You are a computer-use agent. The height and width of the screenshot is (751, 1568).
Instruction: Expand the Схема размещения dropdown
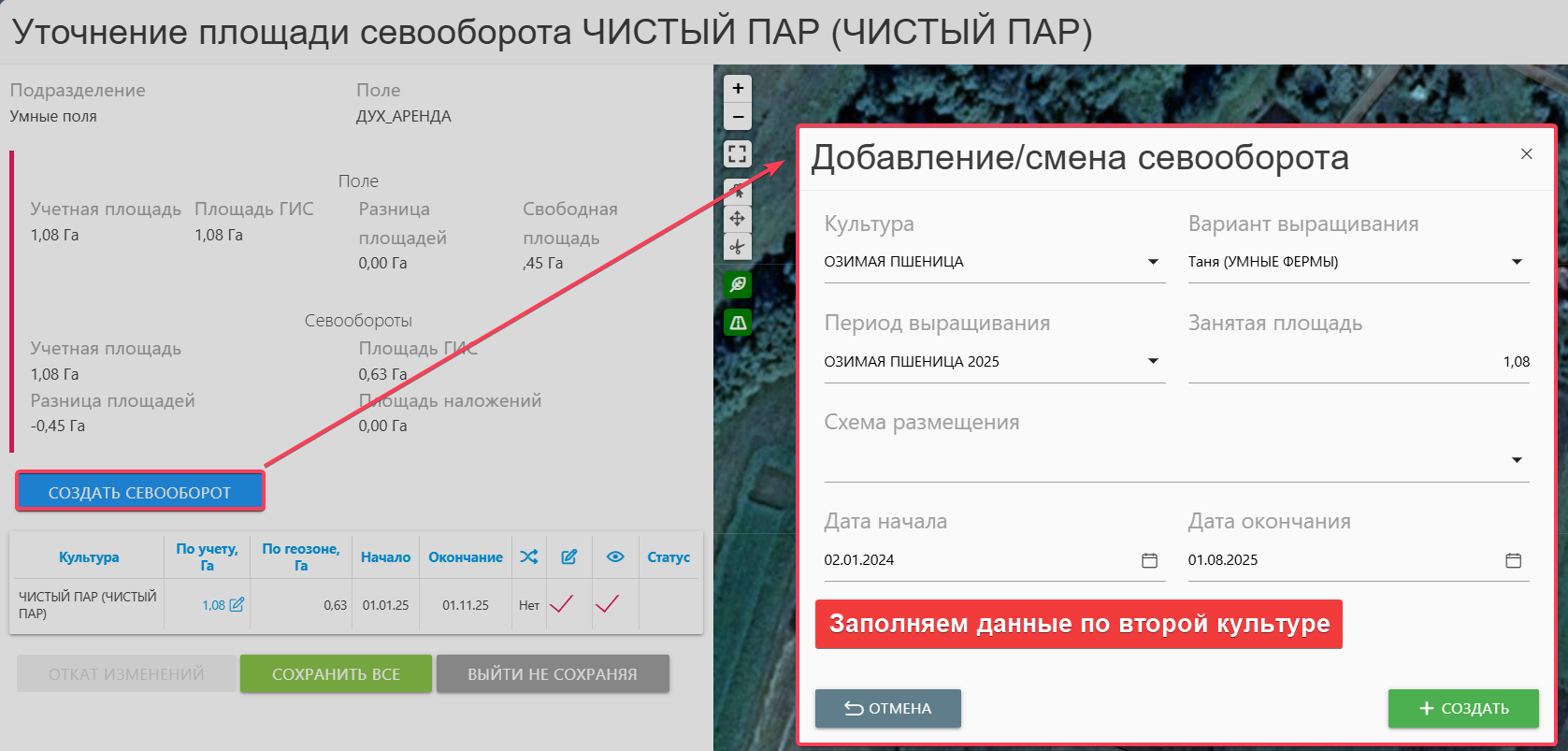1517,460
